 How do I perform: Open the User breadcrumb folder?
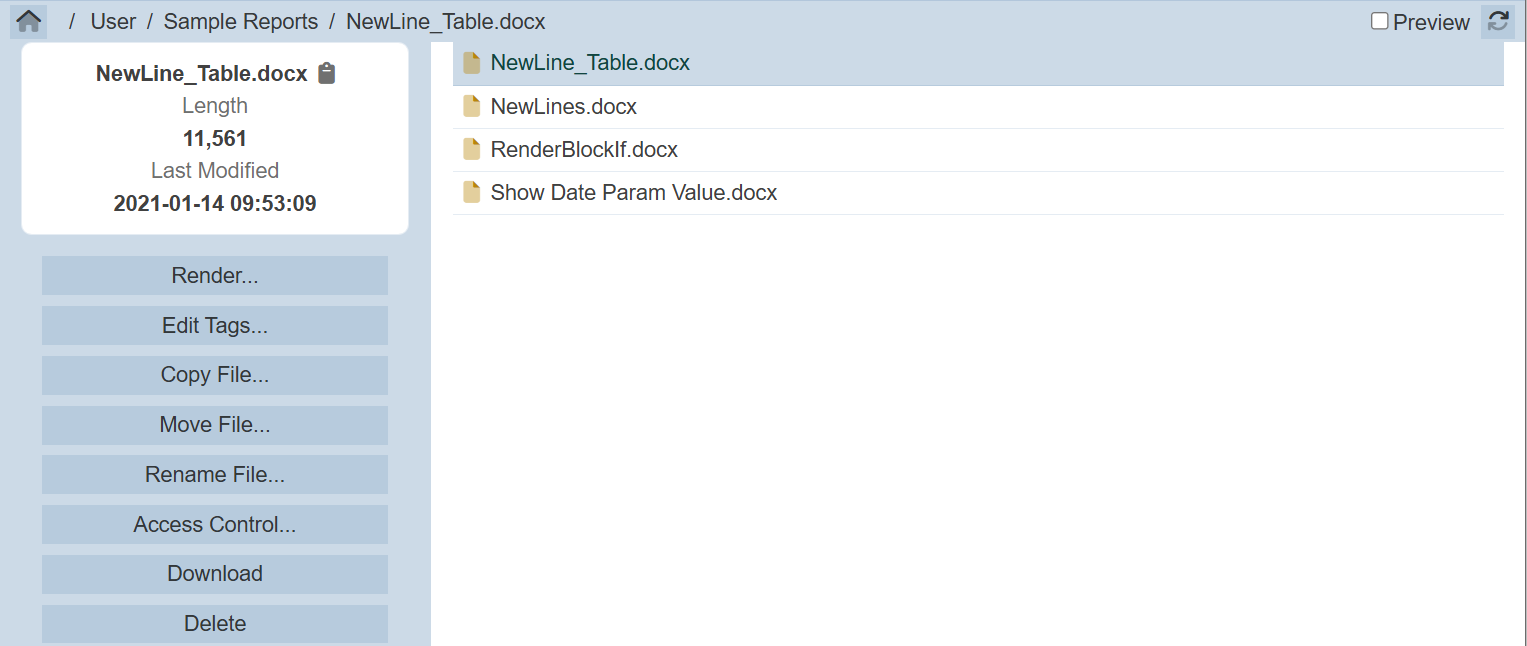coord(113,21)
